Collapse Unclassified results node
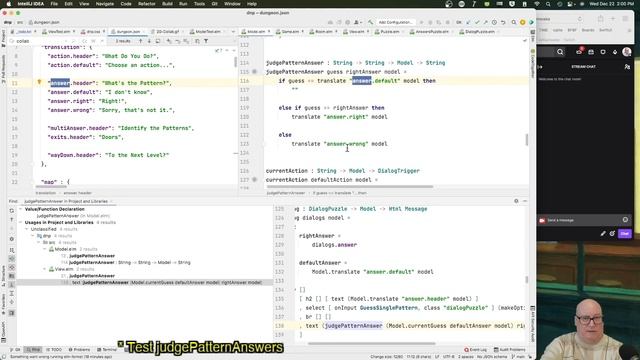The image size is (640, 360). click(27, 229)
